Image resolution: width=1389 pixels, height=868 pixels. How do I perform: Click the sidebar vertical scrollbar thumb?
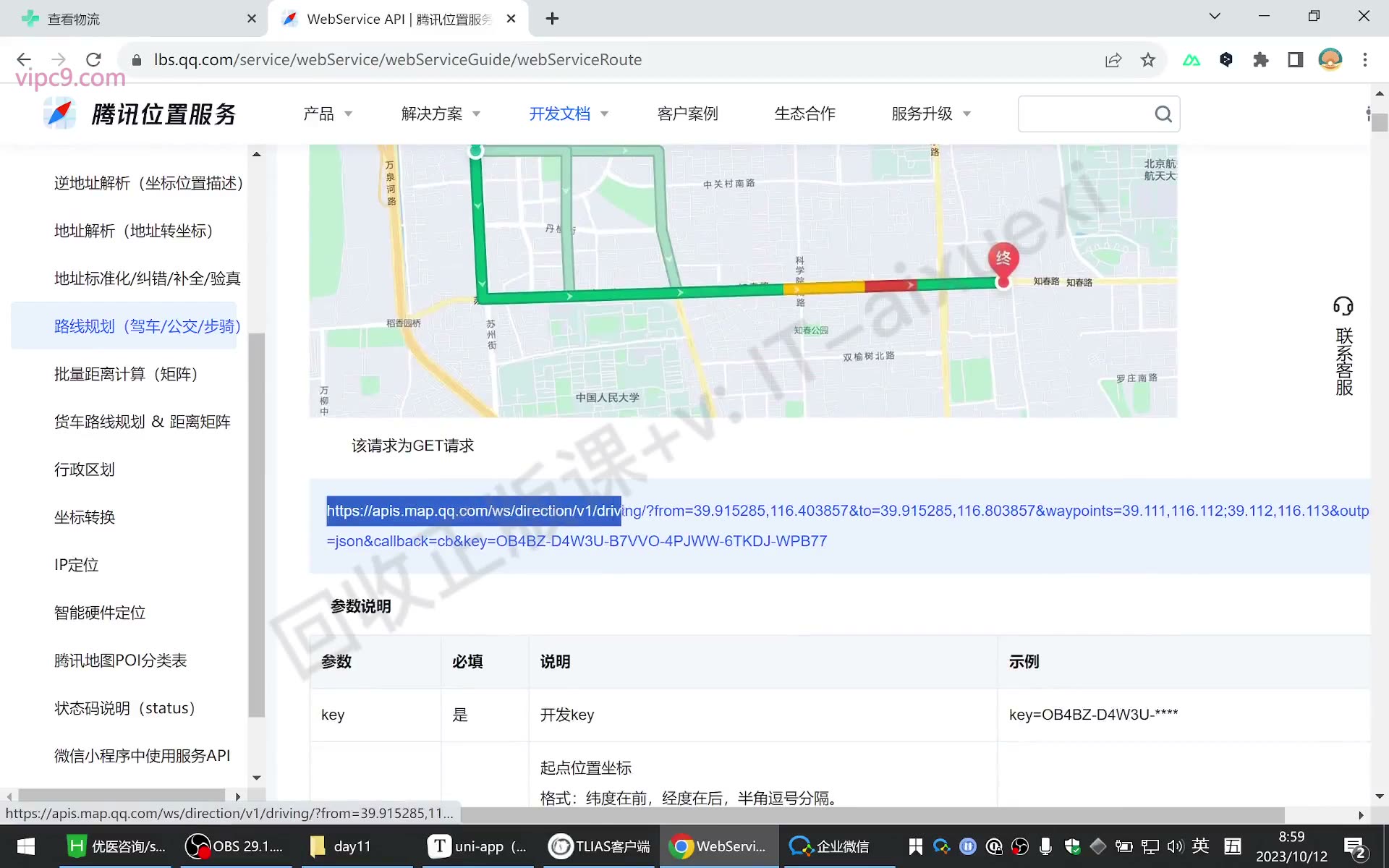(x=256, y=524)
